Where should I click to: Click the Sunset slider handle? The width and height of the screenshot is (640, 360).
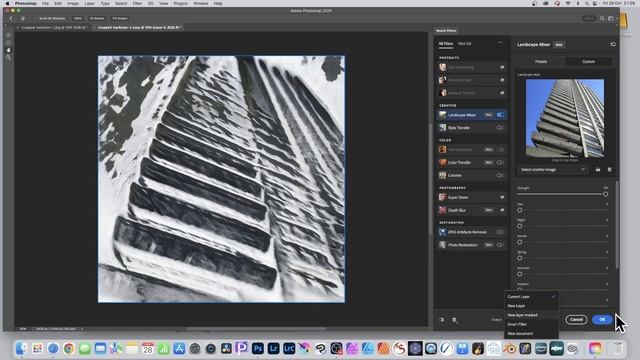520,242
